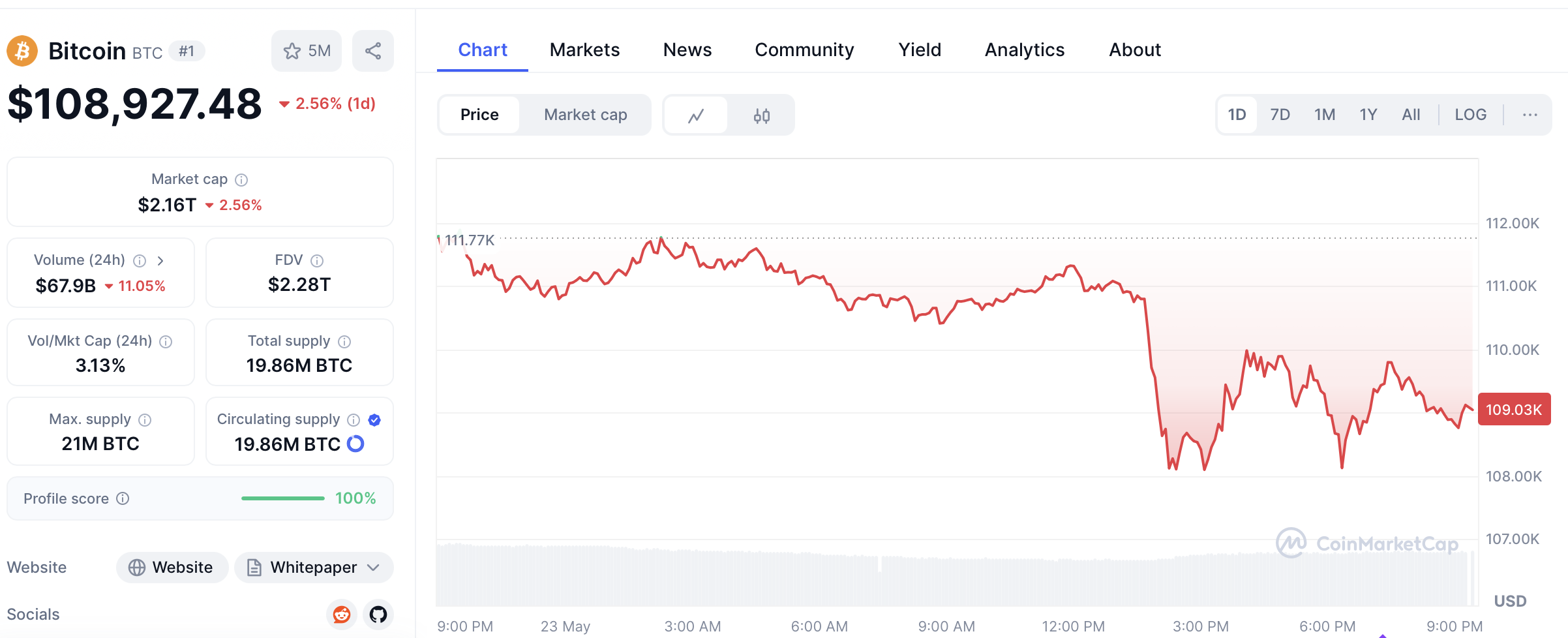Click Market cap info icon
Screen dimensions: 1568x638
(x=241, y=179)
